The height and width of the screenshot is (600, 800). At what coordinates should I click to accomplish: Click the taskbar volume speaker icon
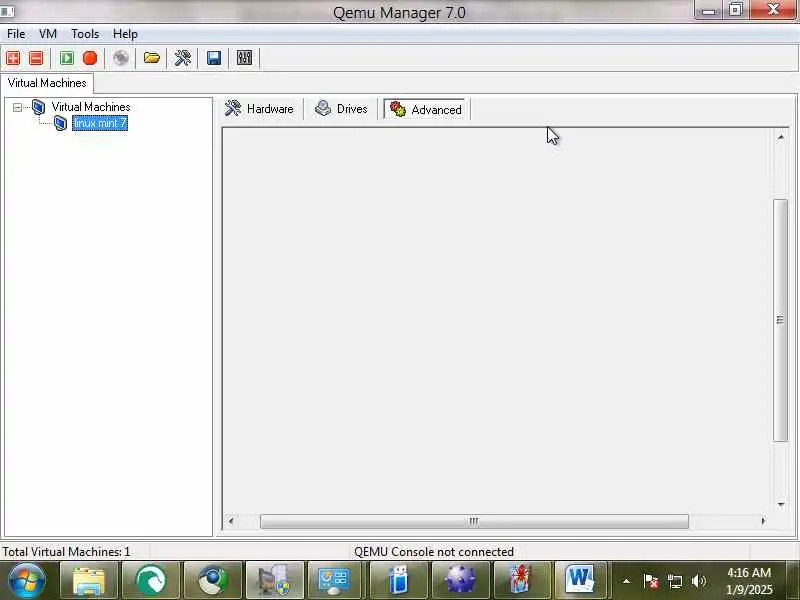click(699, 581)
